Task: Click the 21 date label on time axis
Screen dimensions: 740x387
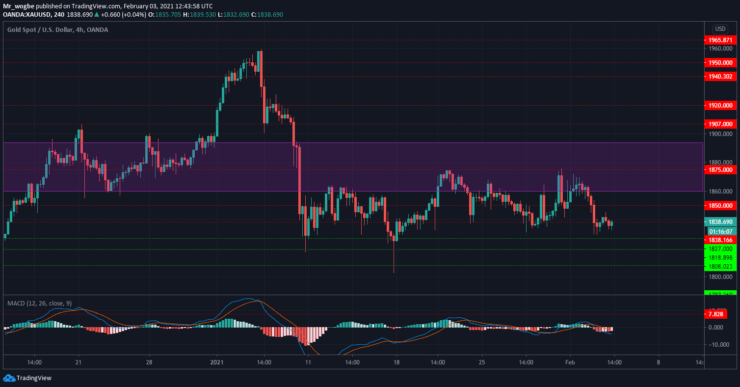Action: click(78, 362)
